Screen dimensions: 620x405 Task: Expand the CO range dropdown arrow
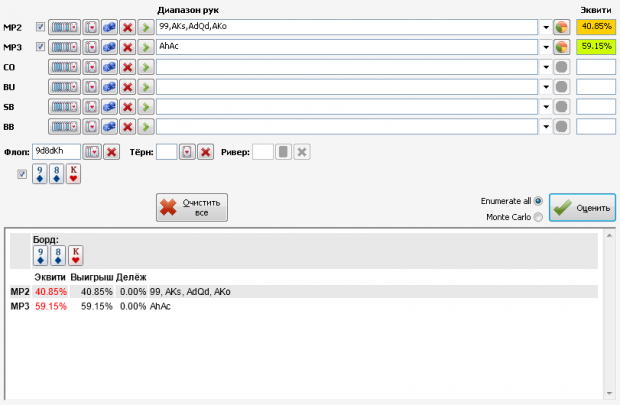point(546,67)
